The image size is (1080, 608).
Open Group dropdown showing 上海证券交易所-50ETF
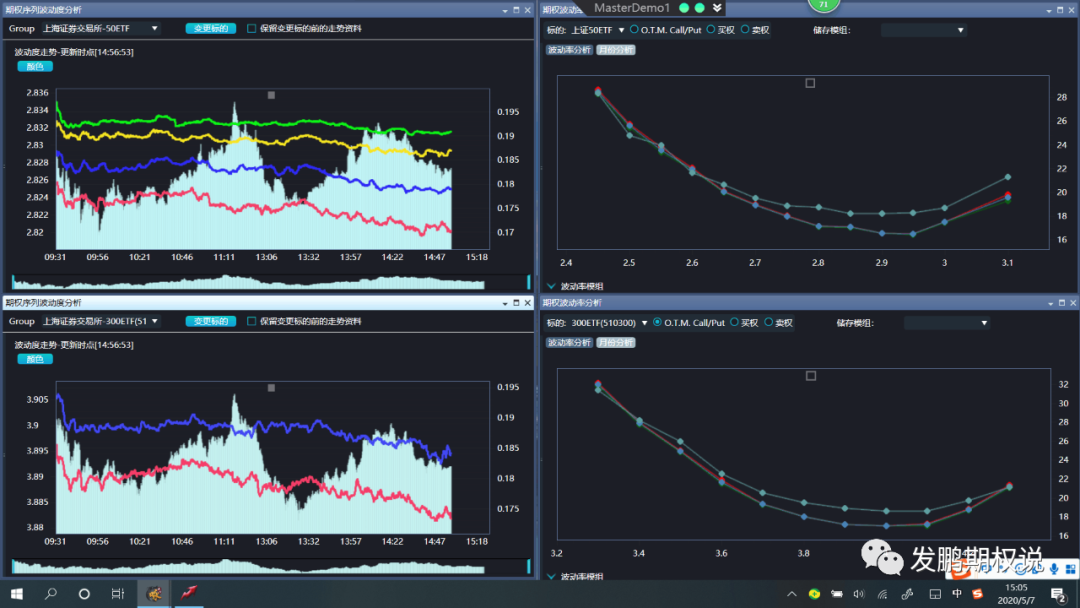101,28
